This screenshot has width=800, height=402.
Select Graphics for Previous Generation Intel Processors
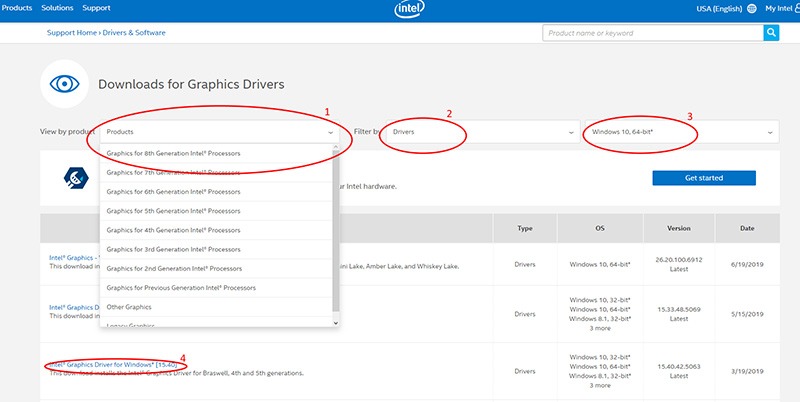pyautogui.click(x=216, y=288)
